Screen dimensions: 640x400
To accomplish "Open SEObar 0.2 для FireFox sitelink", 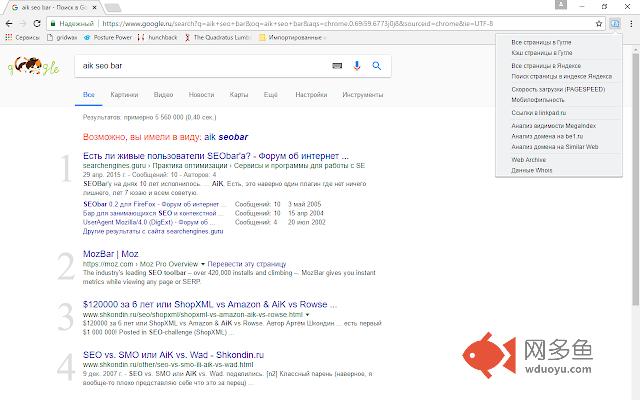I will 153,204.
